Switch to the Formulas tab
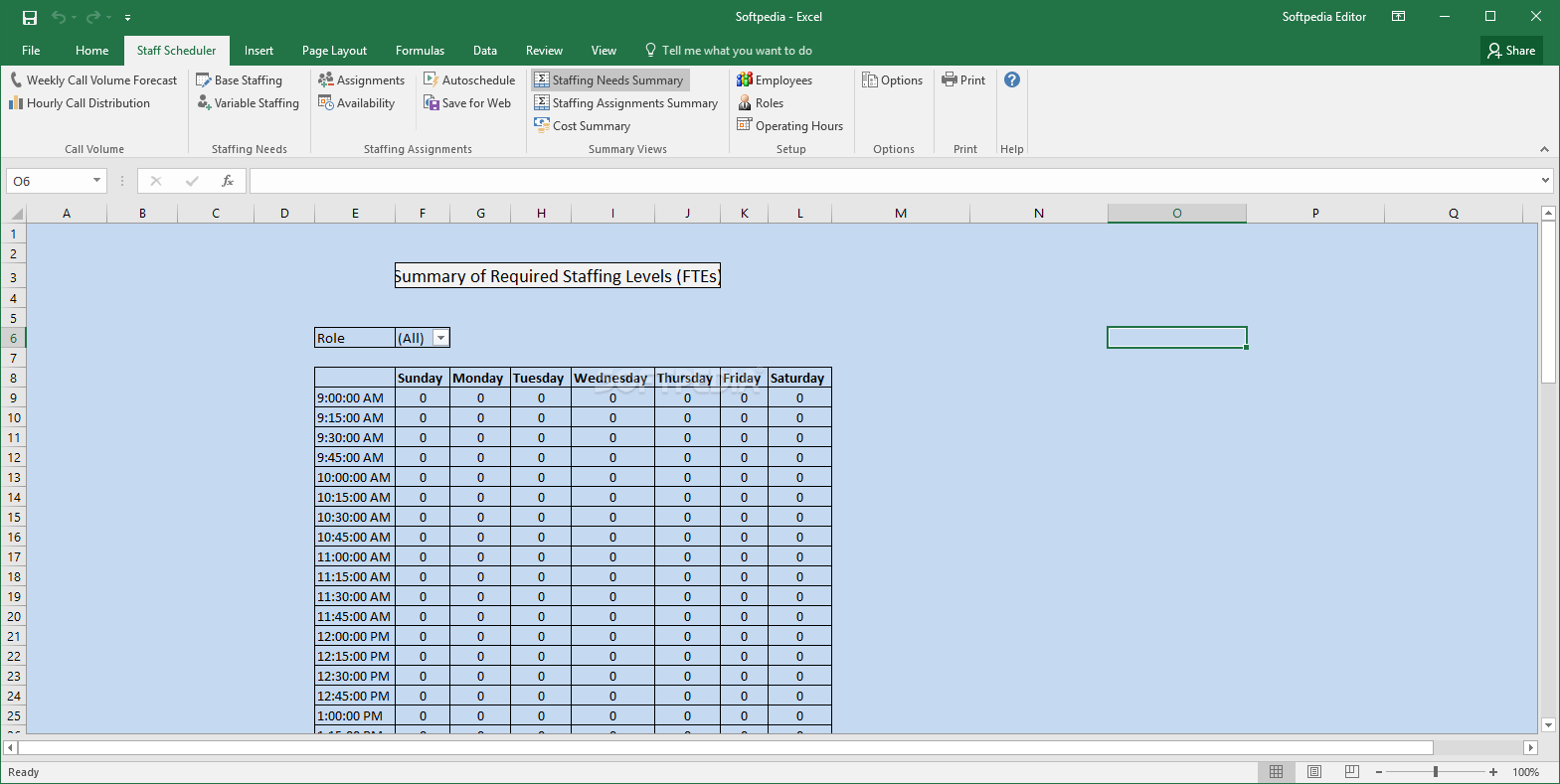The width and height of the screenshot is (1560, 784). click(x=420, y=51)
